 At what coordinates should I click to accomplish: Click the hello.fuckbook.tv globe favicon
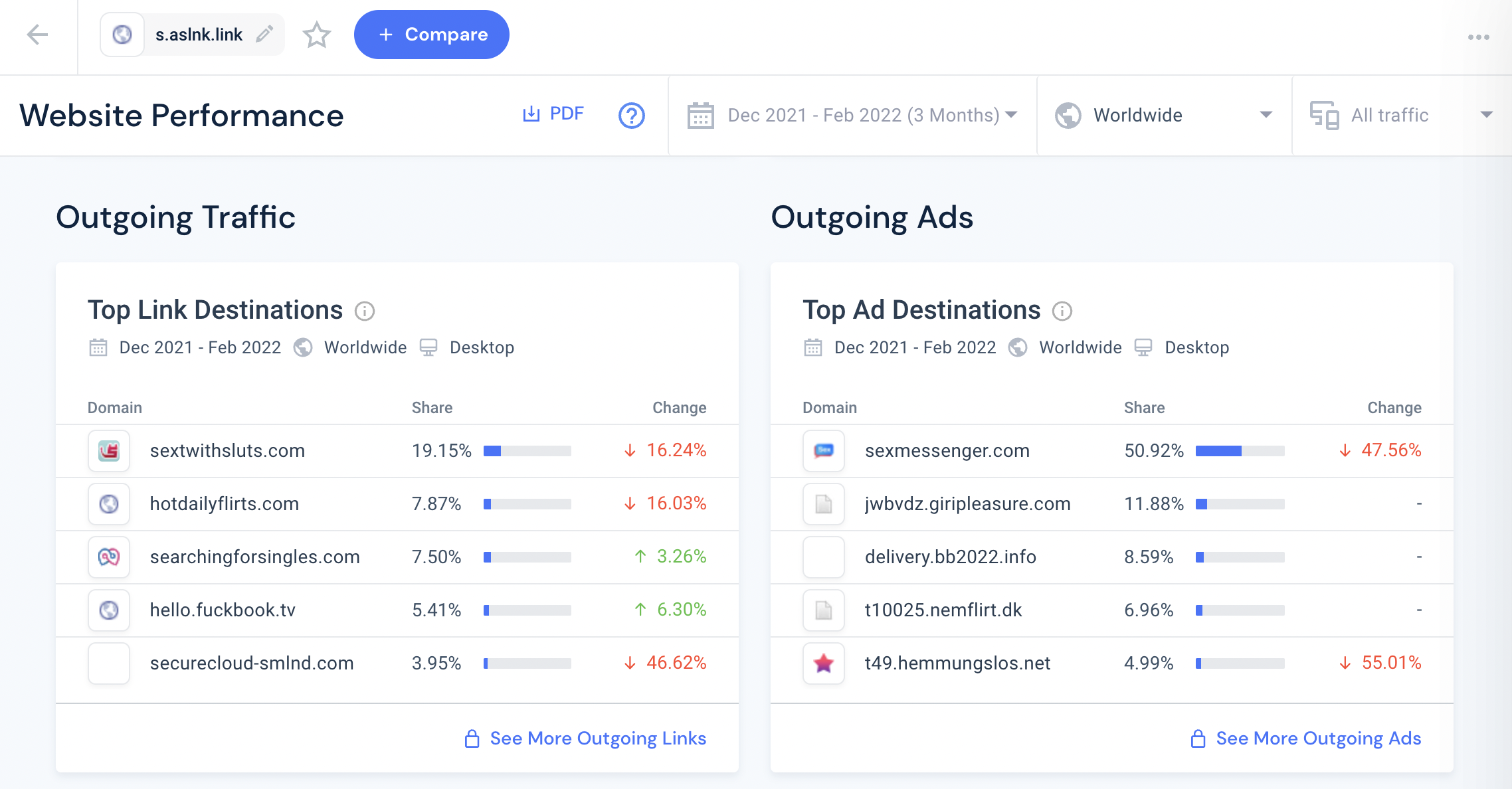(x=109, y=610)
